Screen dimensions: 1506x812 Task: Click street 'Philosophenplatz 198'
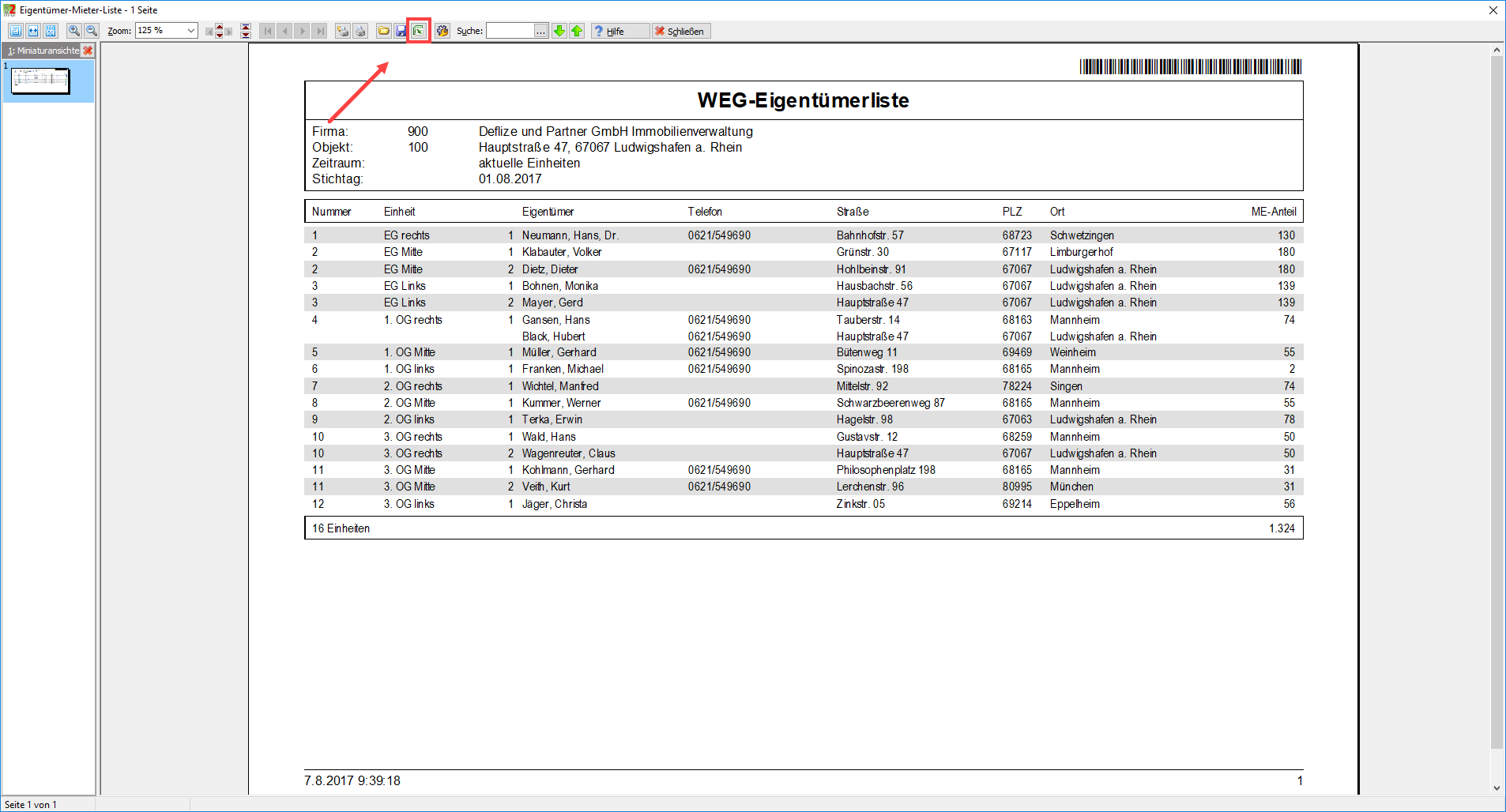(x=887, y=470)
